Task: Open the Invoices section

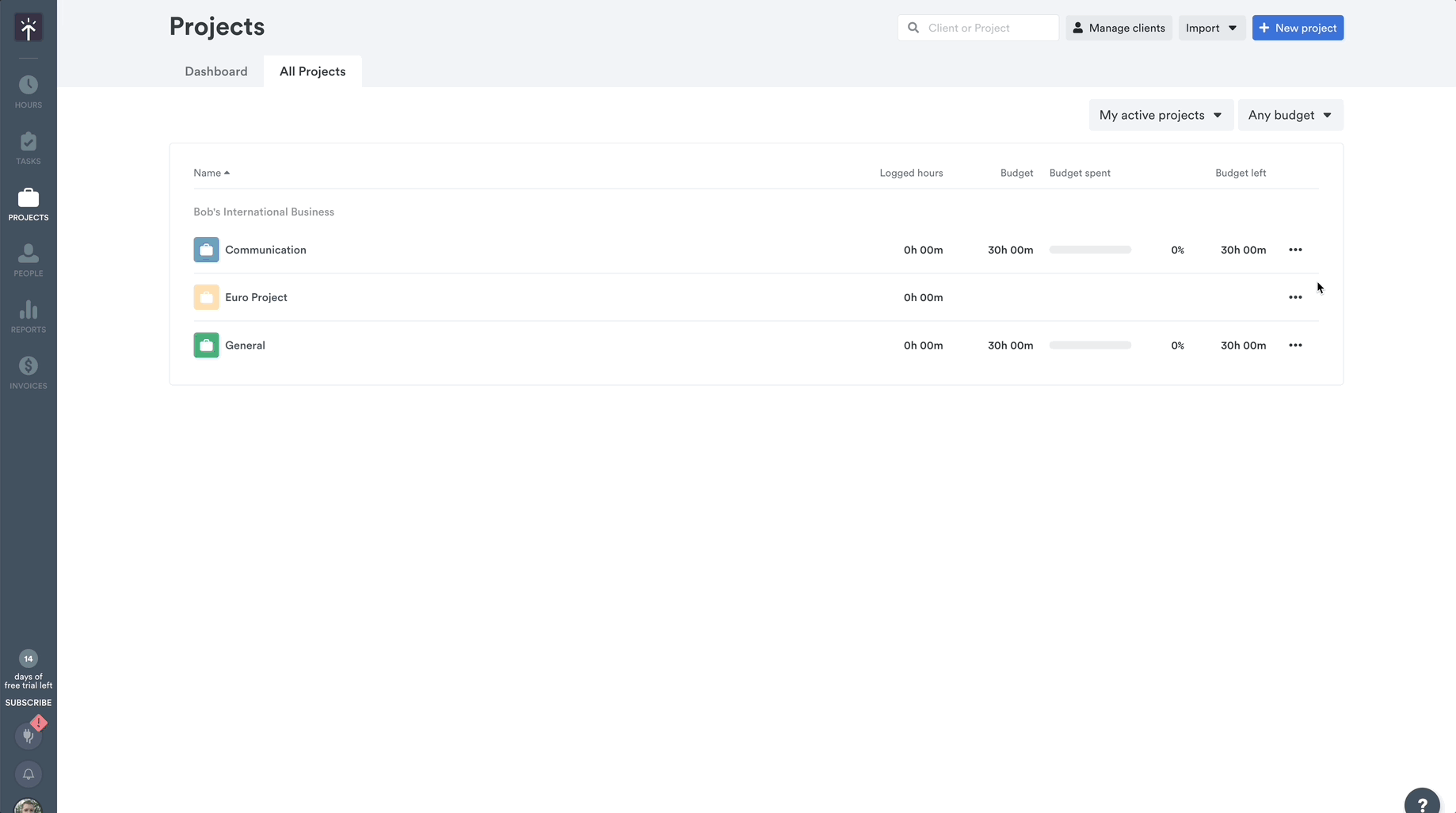Action: [x=28, y=371]
